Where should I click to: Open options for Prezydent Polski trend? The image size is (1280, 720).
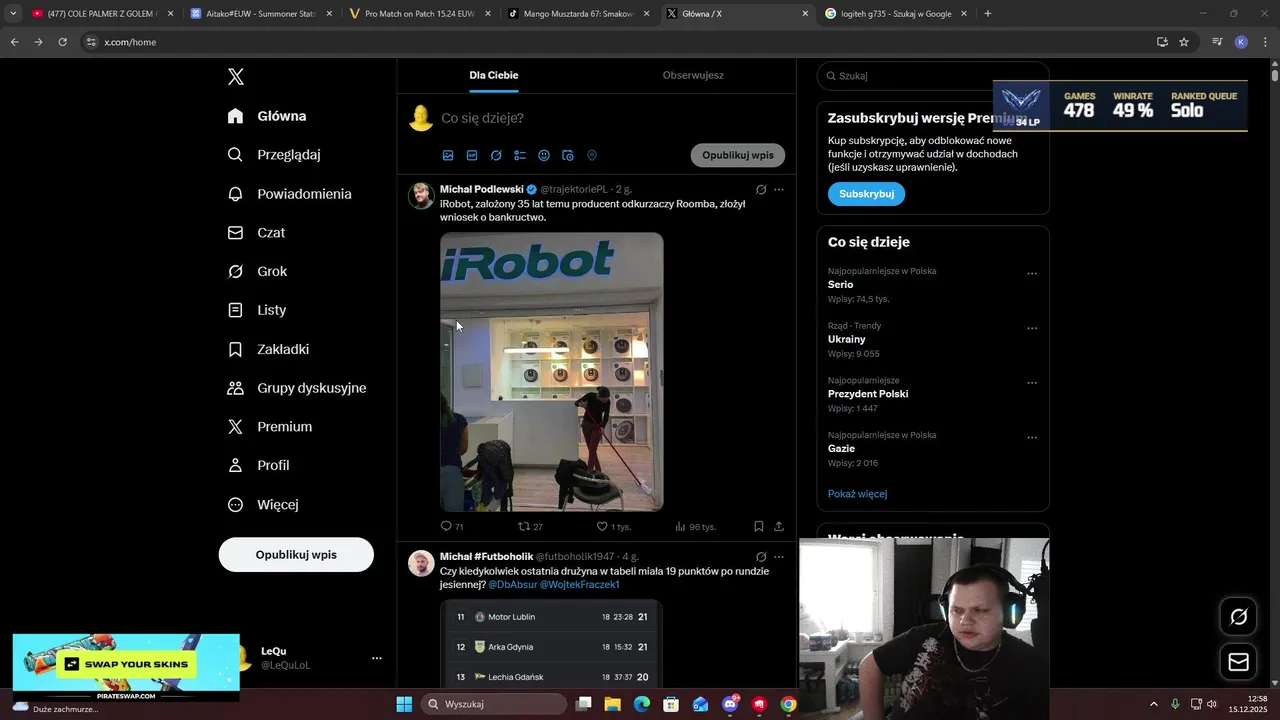[x=1032, y=383]
